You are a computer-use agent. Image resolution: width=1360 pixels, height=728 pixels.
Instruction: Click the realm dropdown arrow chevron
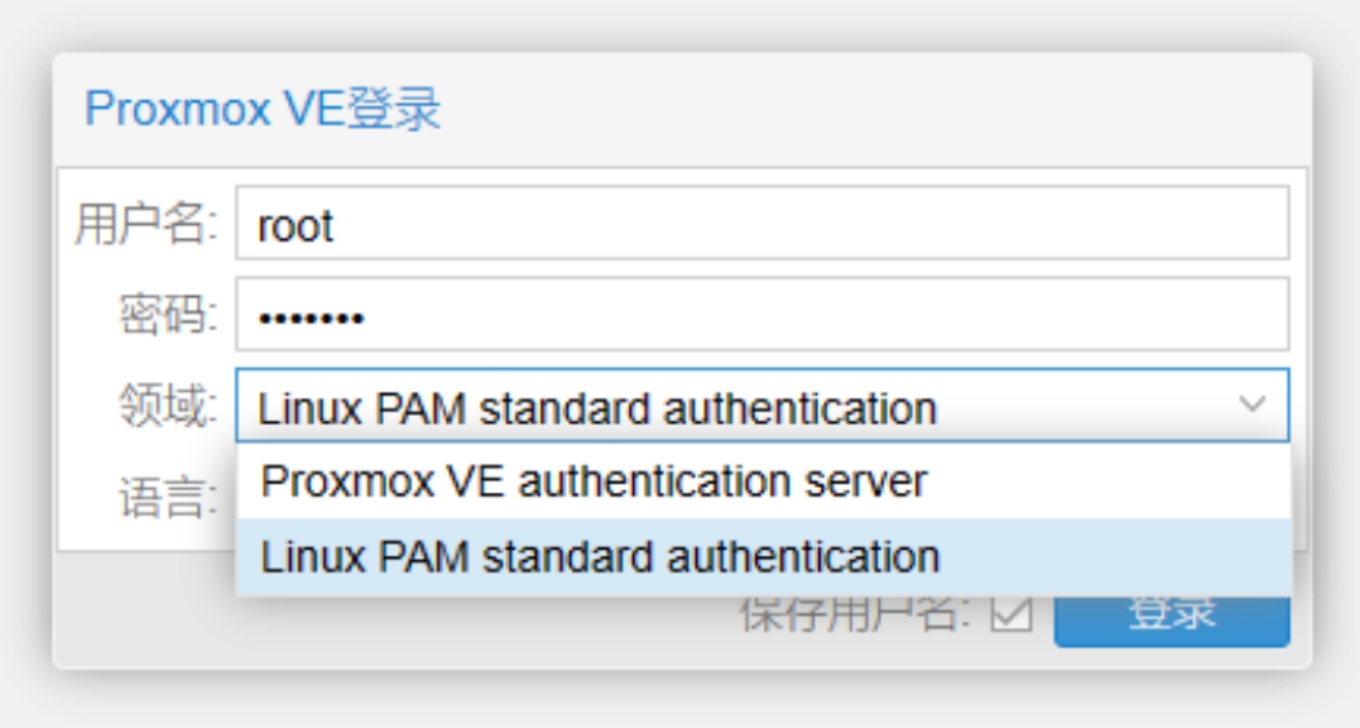click(x=1252, y=405)
